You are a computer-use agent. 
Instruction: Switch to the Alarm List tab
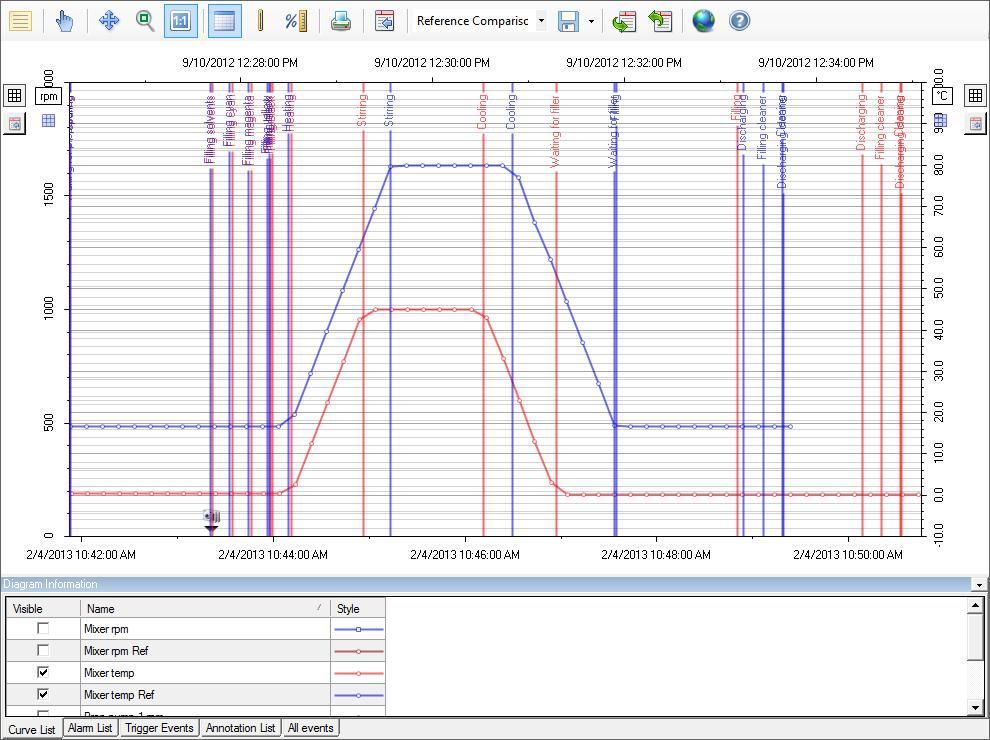tap(90, 728)
